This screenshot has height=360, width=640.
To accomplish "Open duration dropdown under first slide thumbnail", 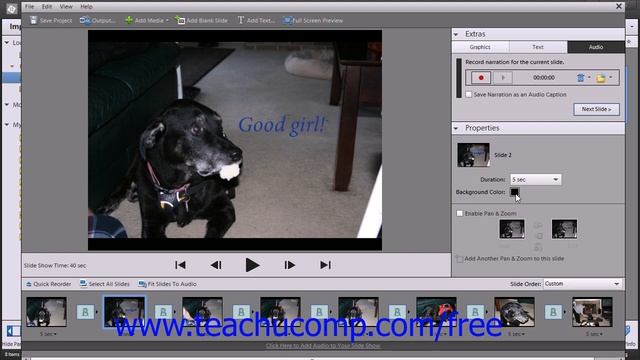I will tap(48, 334).
